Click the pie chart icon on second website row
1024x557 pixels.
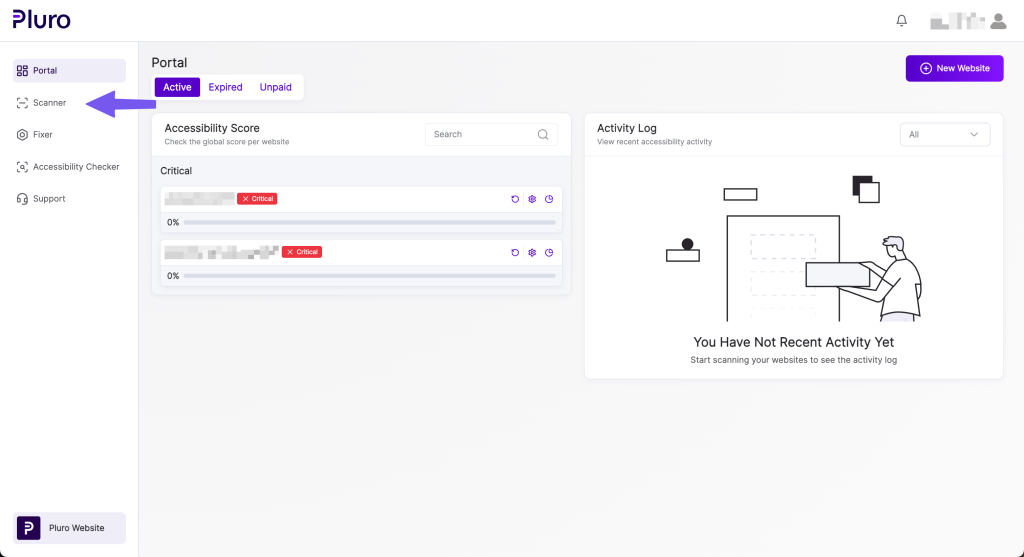point(549,252)
